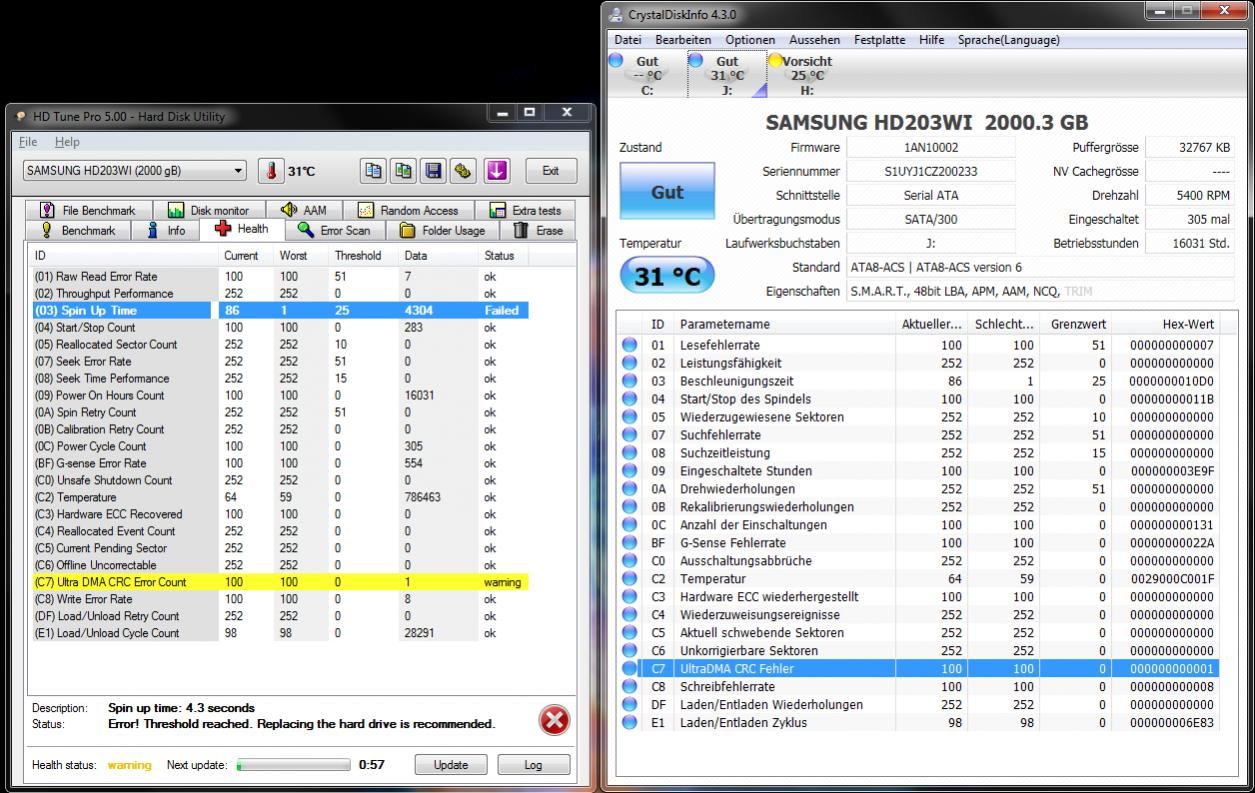Switch to Error Scan tab
Viewport: 1255px width, 793px height.
coord(334,230)
